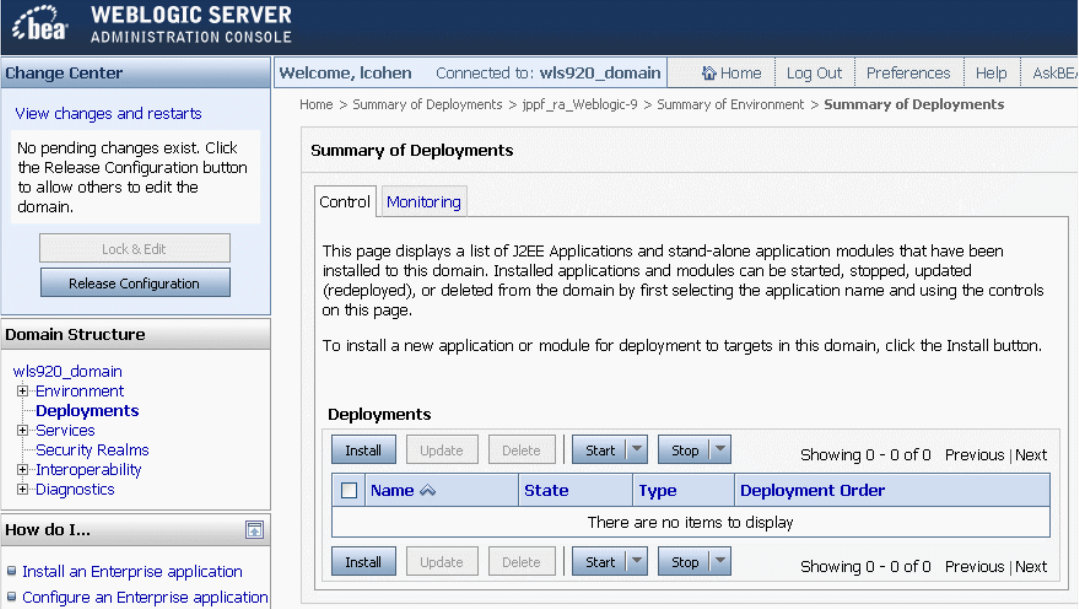The width and height of the screenshot is (1079, 609).
Task: Open View changes and restarts link
Action: pyautogui.click(x=109, y=114)
